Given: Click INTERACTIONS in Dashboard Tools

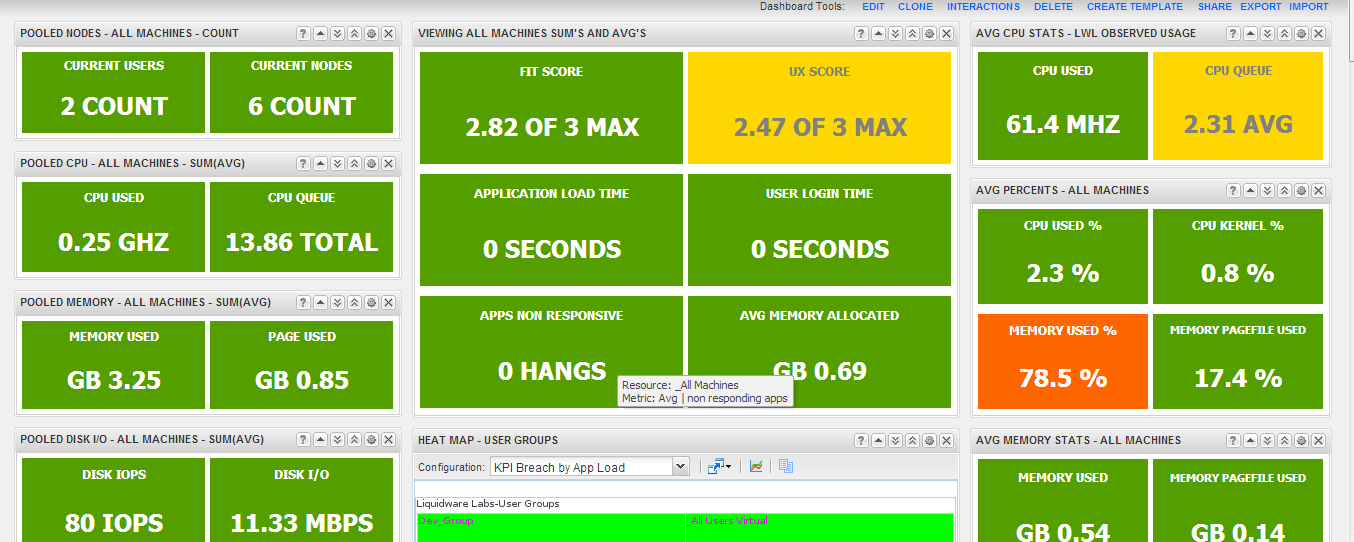Looking at the screenshot, I should coord(984,6).
